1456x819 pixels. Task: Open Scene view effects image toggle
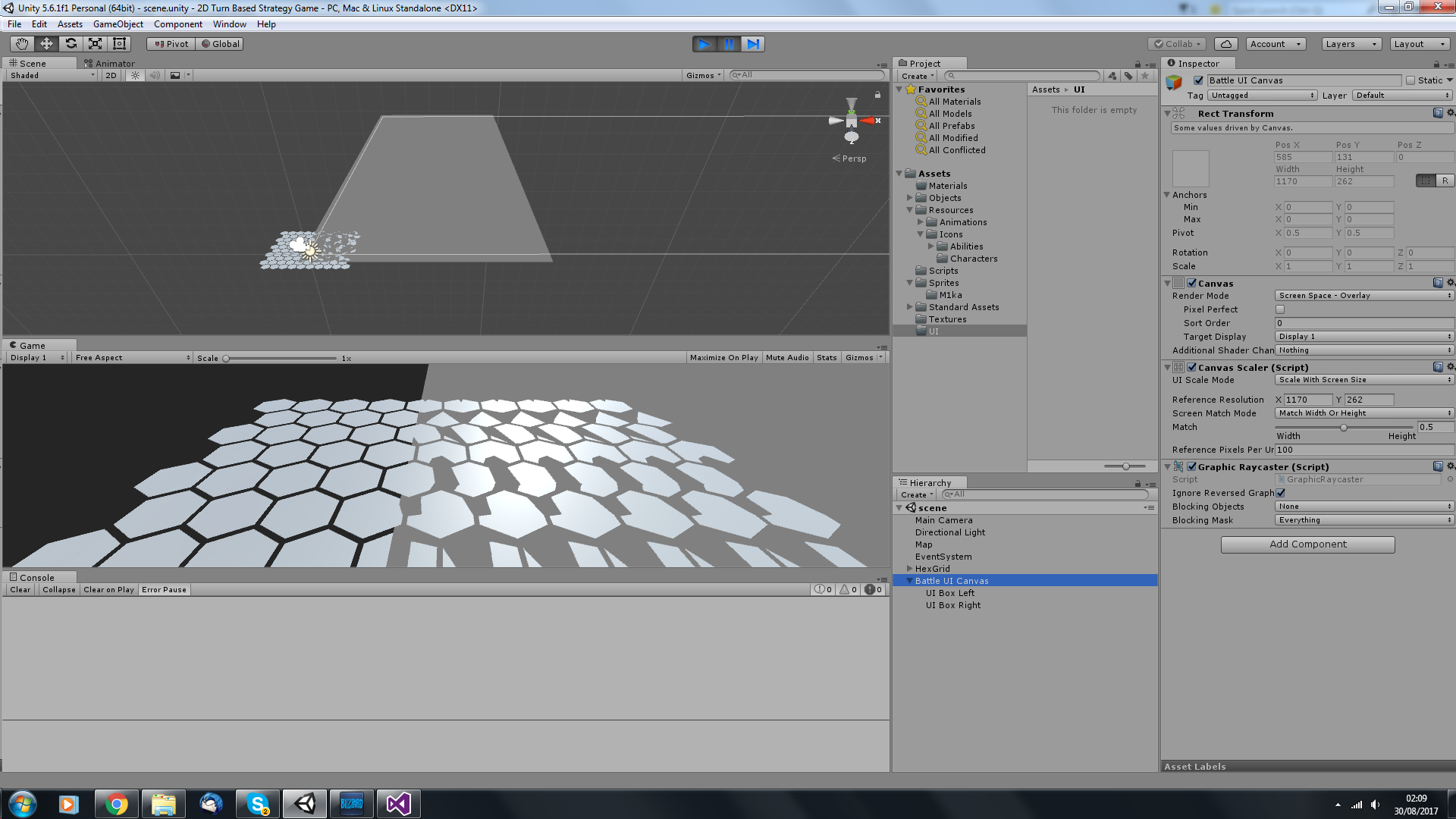coord(175,75)
